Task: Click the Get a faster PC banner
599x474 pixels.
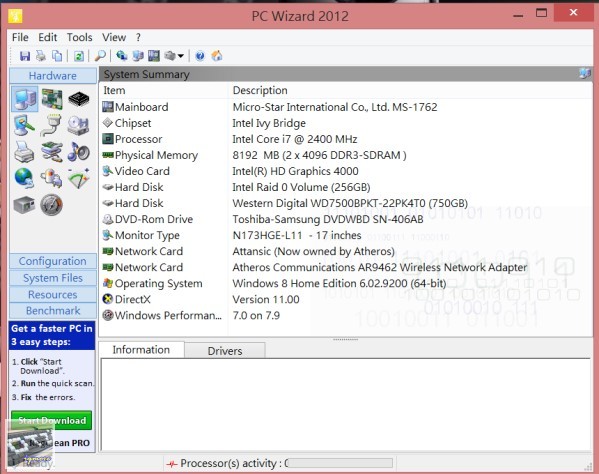Action: (x=52, y=335)
